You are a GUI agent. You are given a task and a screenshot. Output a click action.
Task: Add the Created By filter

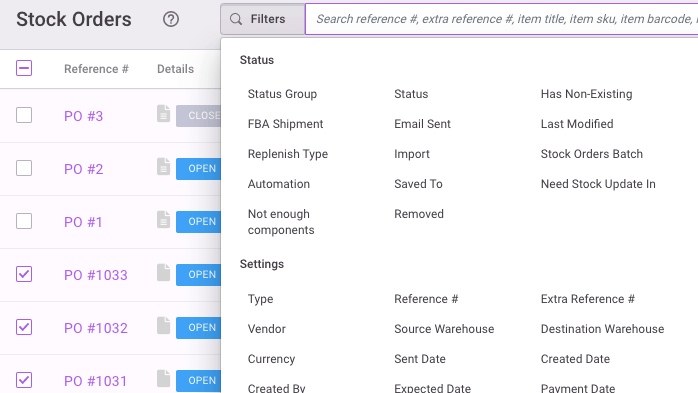point(276,388)
